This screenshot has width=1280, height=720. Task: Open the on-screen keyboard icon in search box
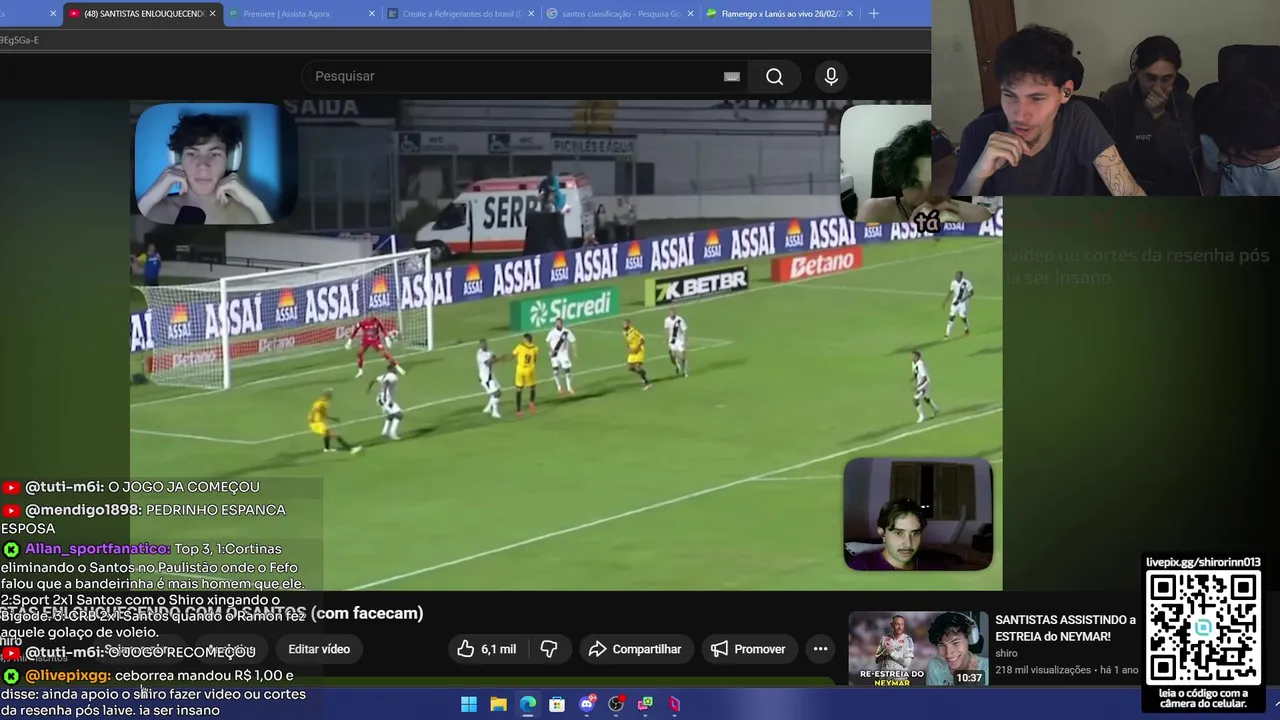[732, 77]
